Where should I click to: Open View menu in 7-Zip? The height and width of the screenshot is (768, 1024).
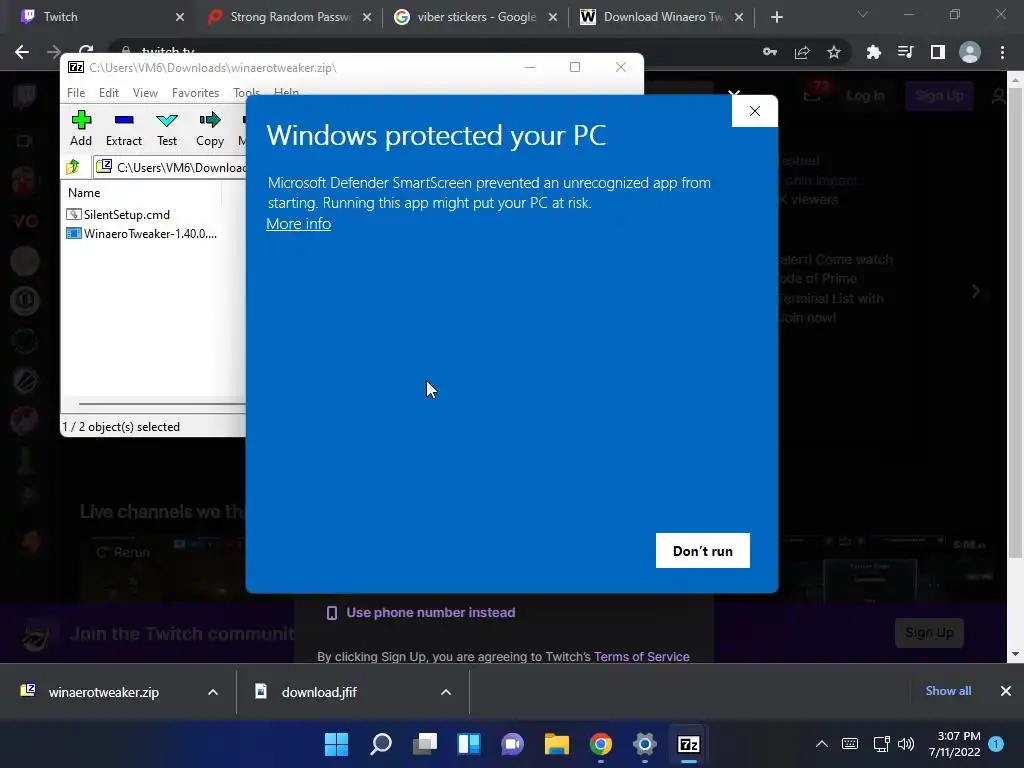(x=145, y=93)
